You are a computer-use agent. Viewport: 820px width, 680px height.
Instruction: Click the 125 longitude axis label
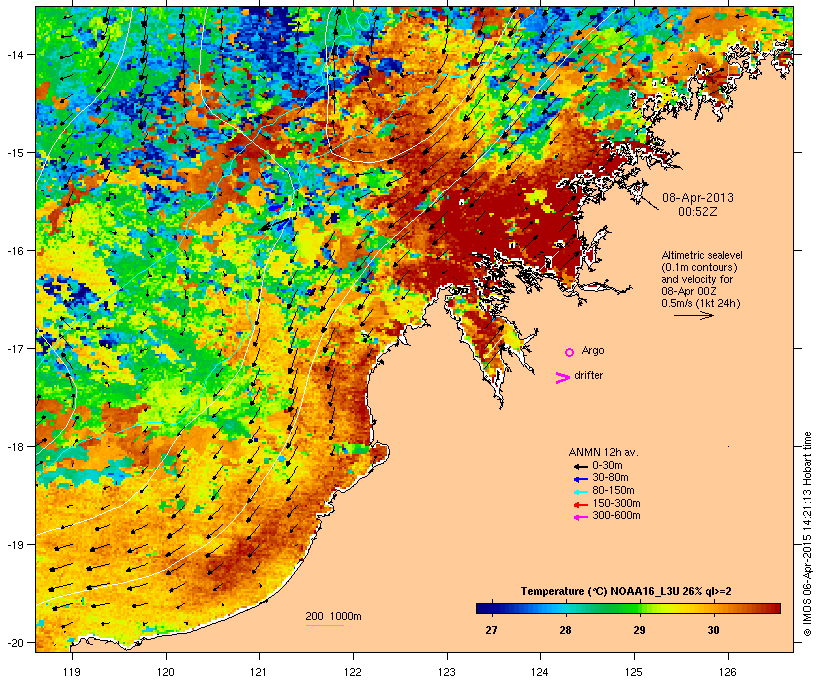(x=634, y=672)
